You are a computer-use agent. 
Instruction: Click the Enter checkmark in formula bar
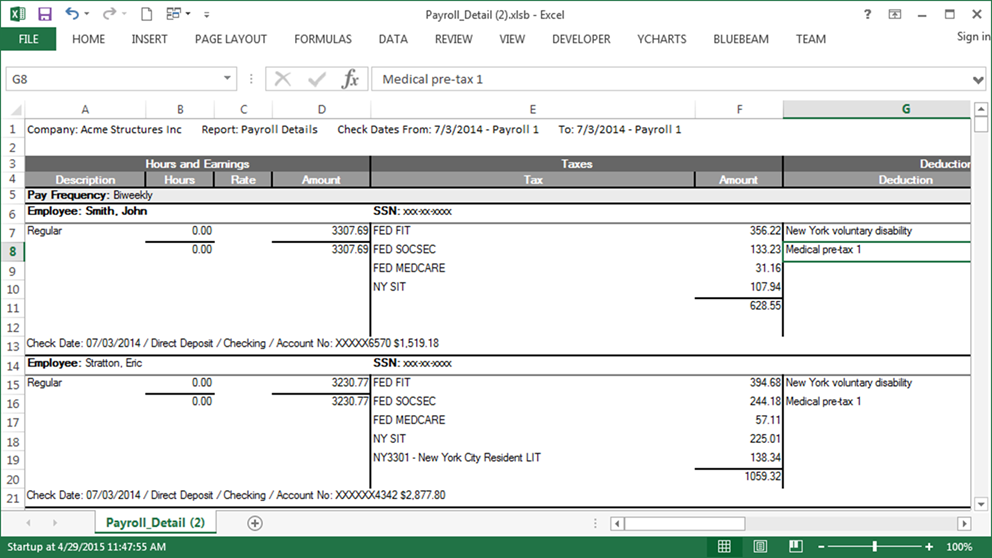click(317, 79)
